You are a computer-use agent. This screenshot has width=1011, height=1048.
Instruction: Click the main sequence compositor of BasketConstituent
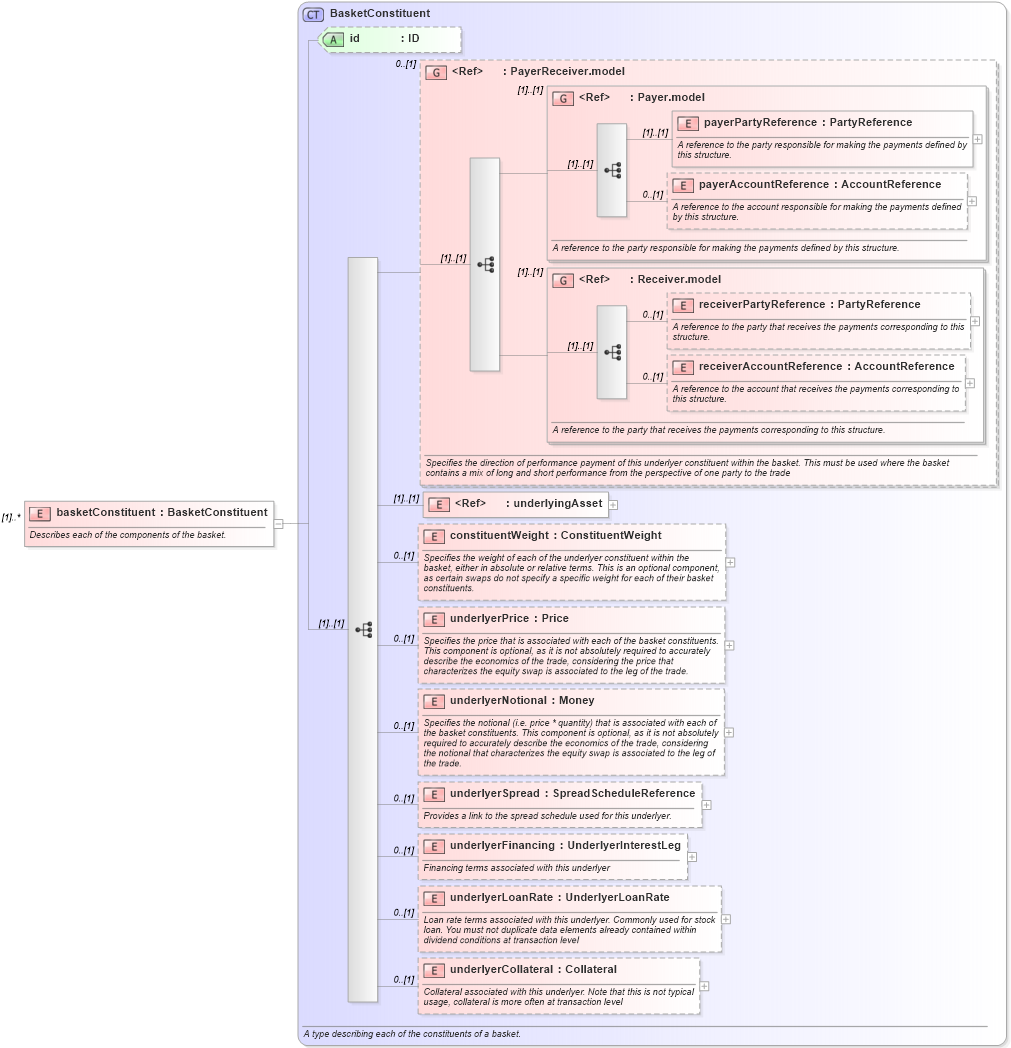pyautogui.click(x=364, y=631)
